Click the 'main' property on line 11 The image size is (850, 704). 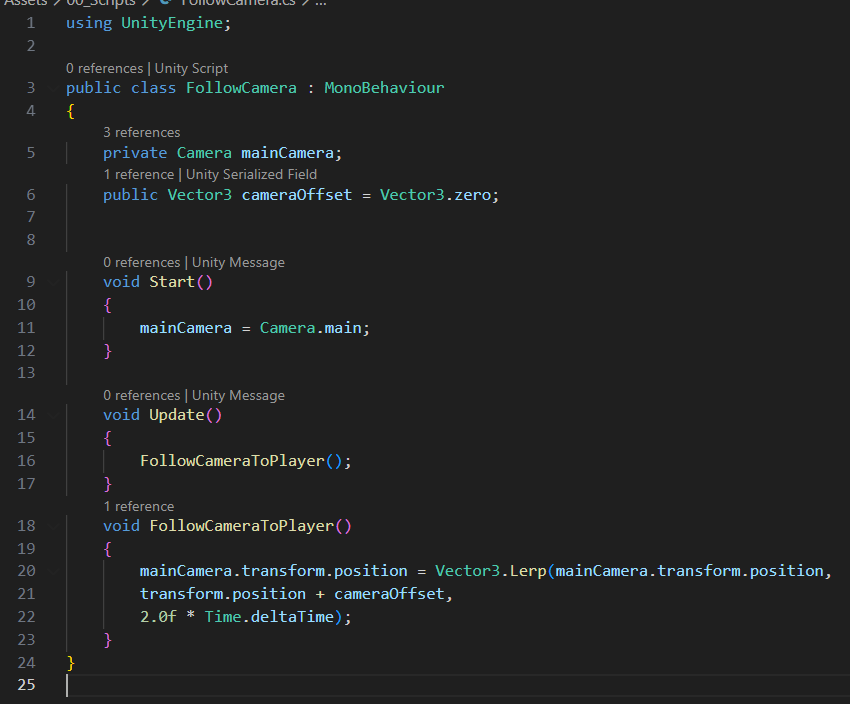point(343,328)
